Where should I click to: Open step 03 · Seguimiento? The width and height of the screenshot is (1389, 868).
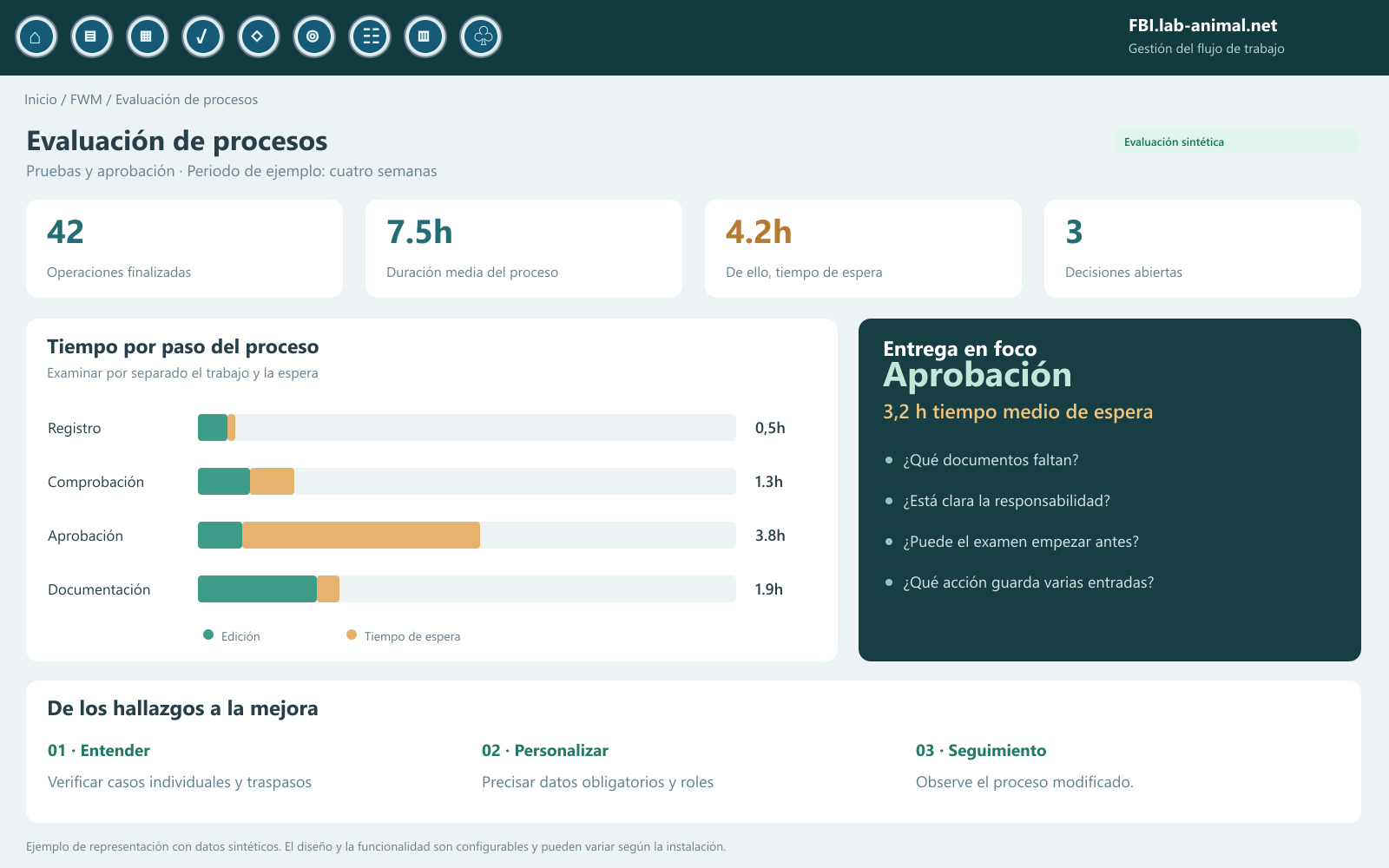981,751
